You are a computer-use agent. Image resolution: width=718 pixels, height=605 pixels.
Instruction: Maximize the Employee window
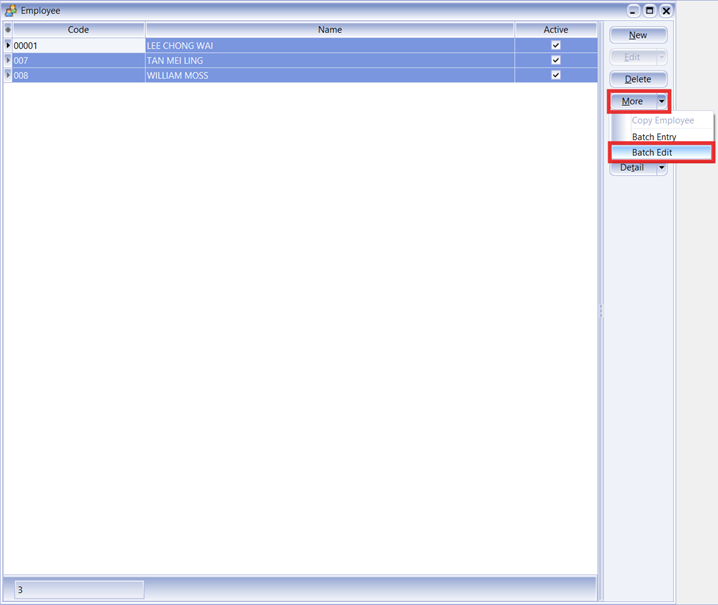tap(649, 10)
